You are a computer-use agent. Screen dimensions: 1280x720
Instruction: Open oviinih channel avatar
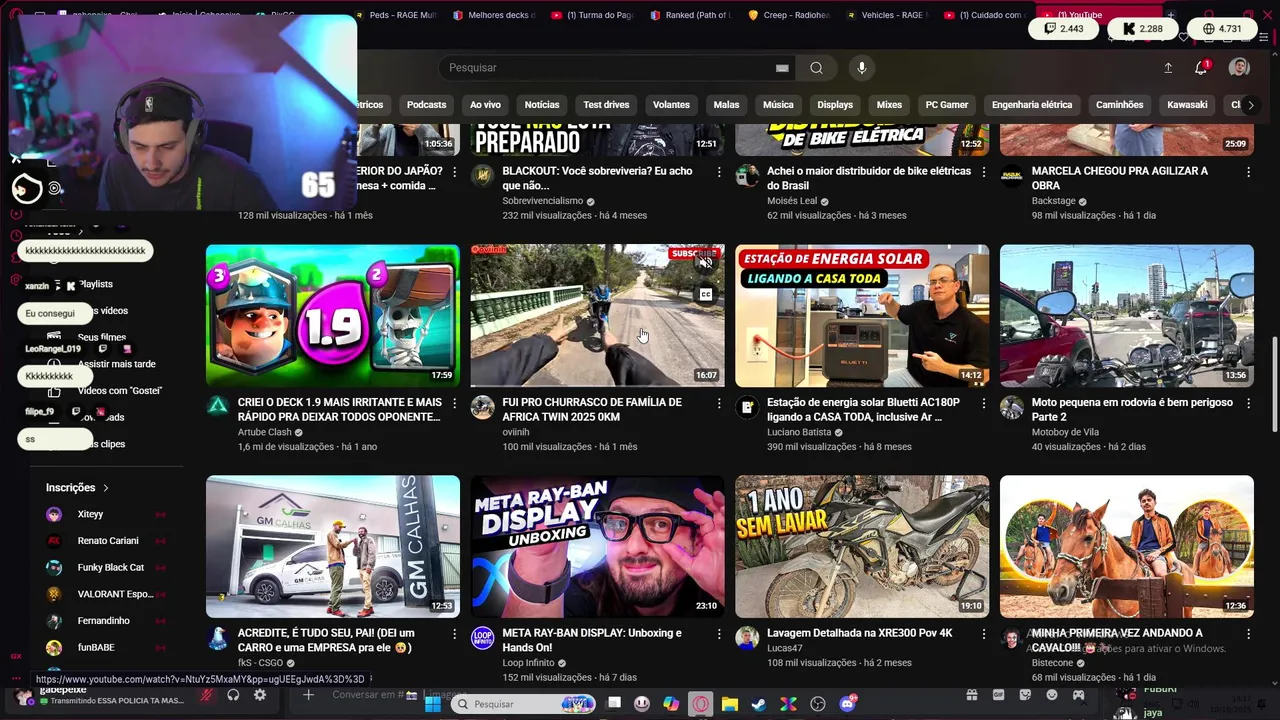(482, 406)
